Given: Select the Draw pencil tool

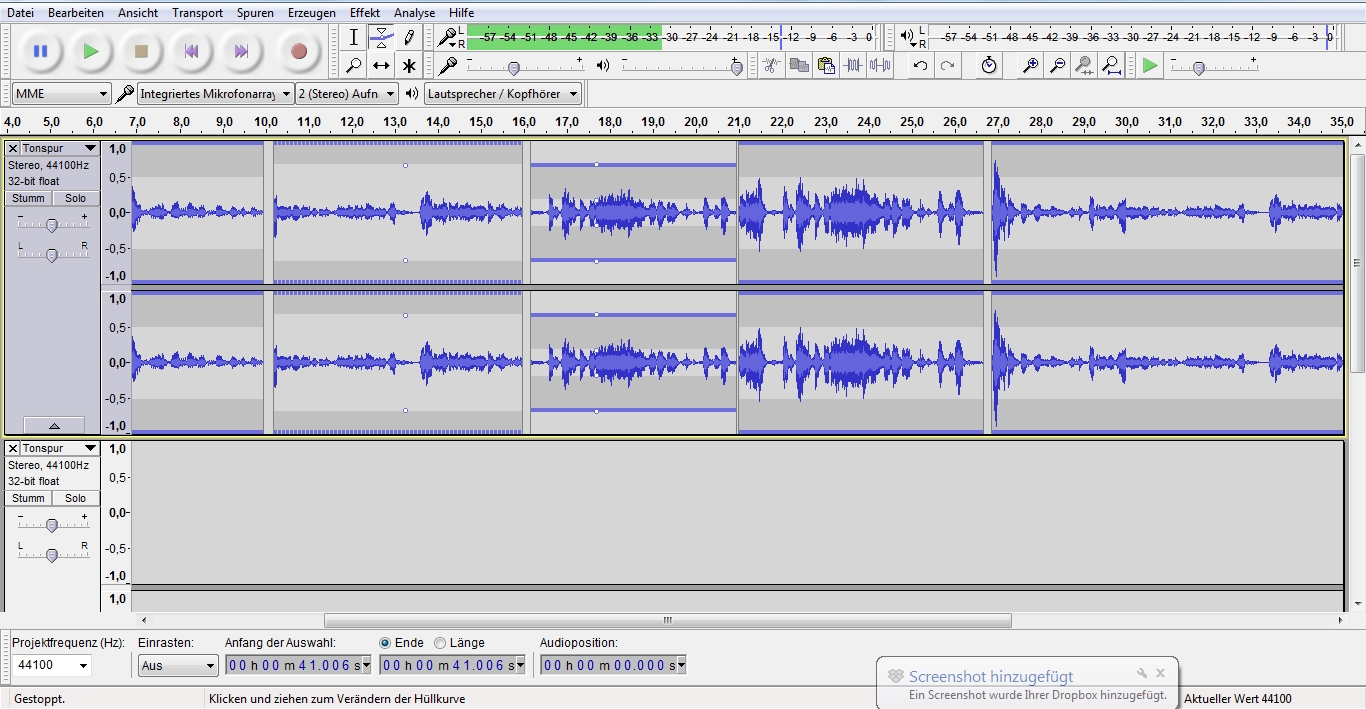Looking at the screenshot, I should point(409,38).
